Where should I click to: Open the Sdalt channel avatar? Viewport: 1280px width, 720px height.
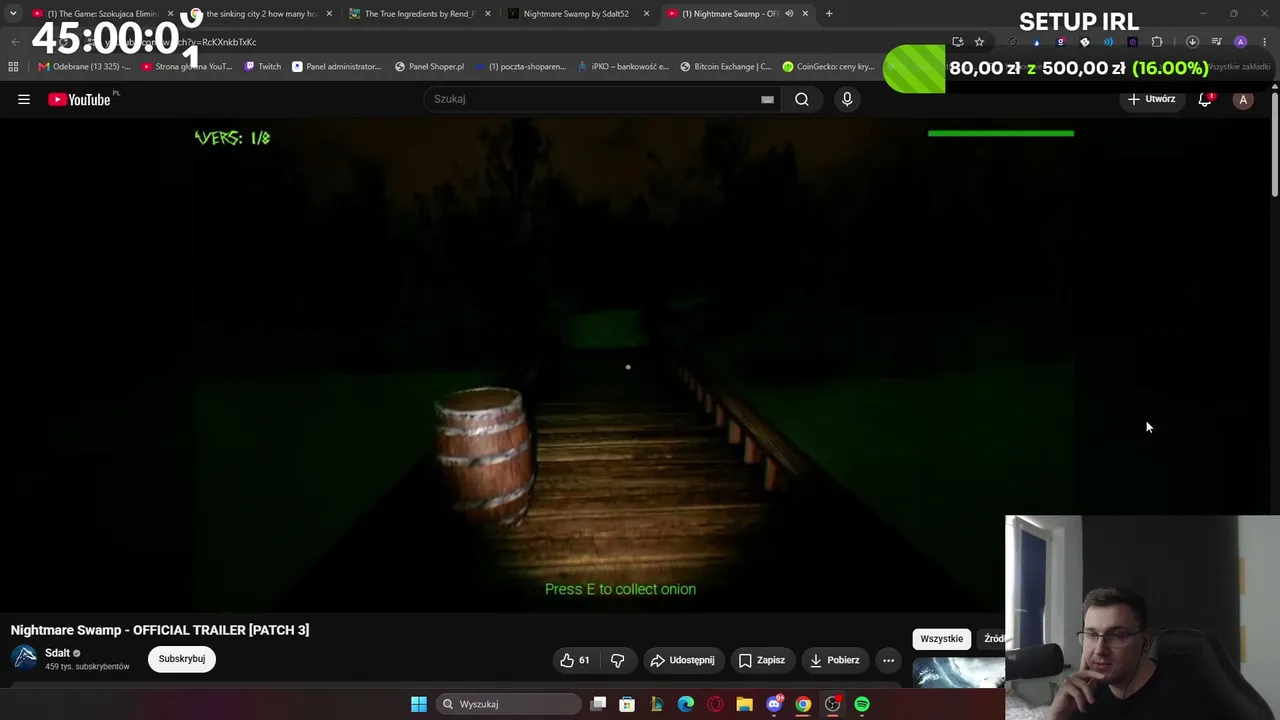pyautogui.click(x=25, y=658)
